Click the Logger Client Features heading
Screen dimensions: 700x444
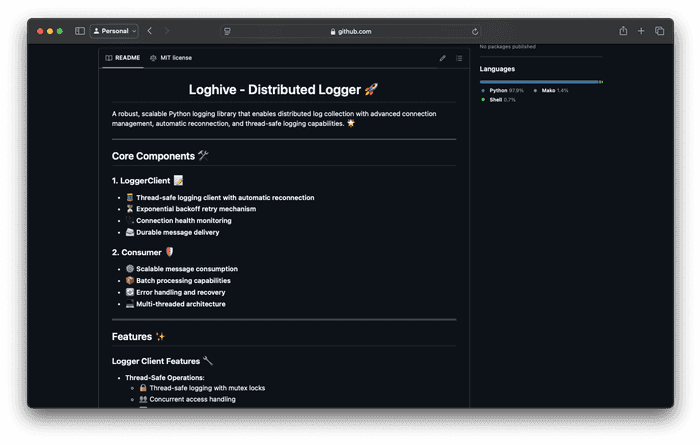pos(162,361)
